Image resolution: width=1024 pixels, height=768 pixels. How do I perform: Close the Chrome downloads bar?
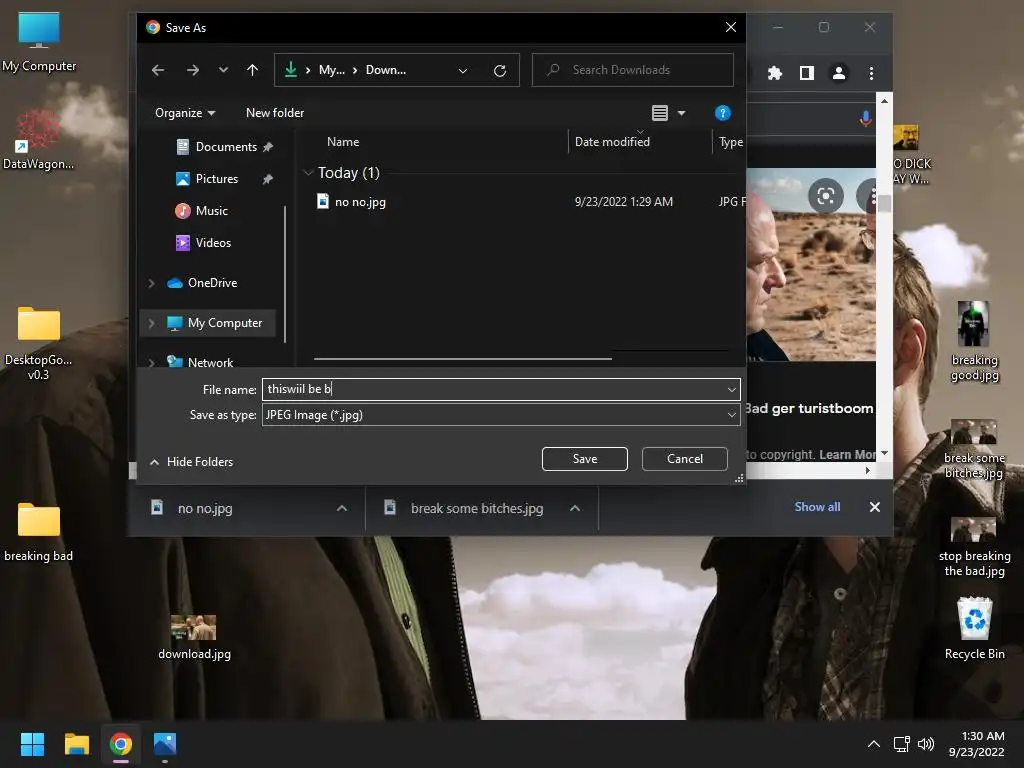click(874, 507)
